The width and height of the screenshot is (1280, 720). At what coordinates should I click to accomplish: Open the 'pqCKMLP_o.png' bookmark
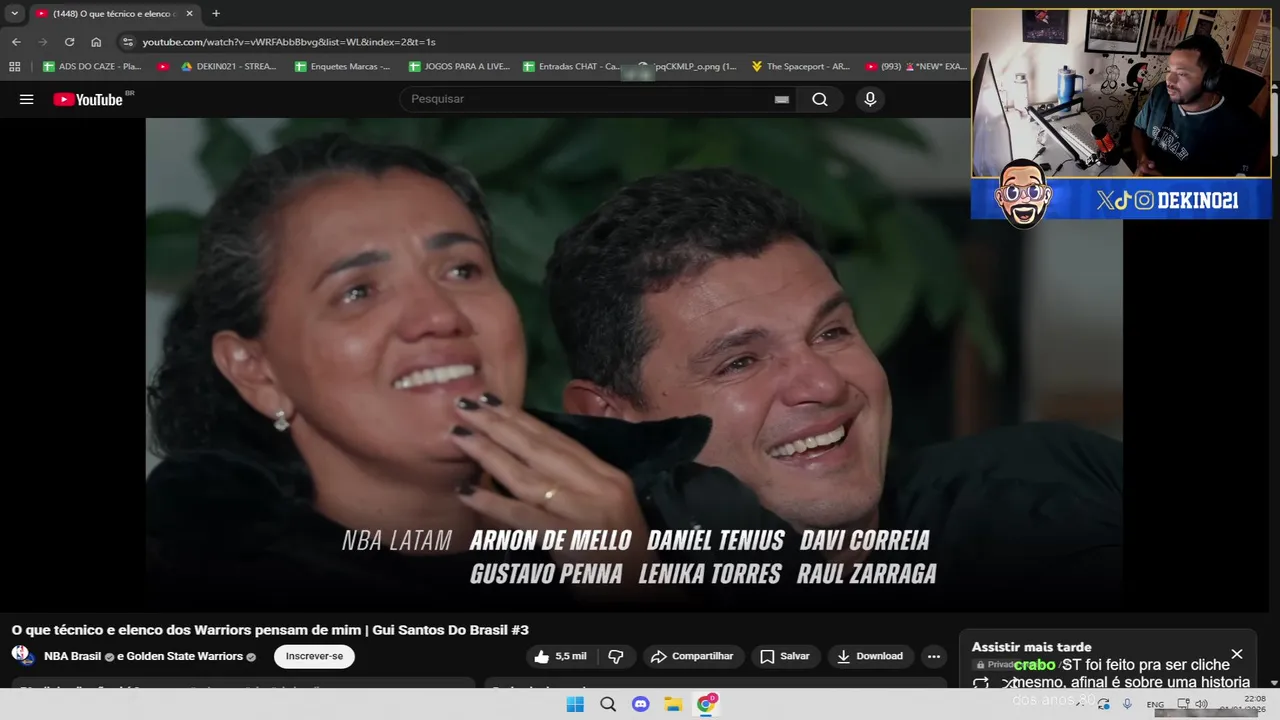tap(688, 67)
